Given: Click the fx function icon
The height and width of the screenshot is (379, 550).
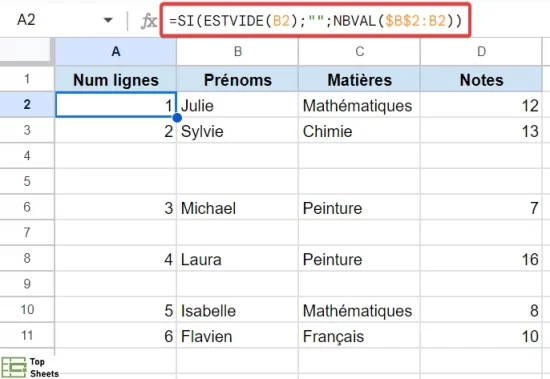Looking at the screenshot, I should coord(149,21).
